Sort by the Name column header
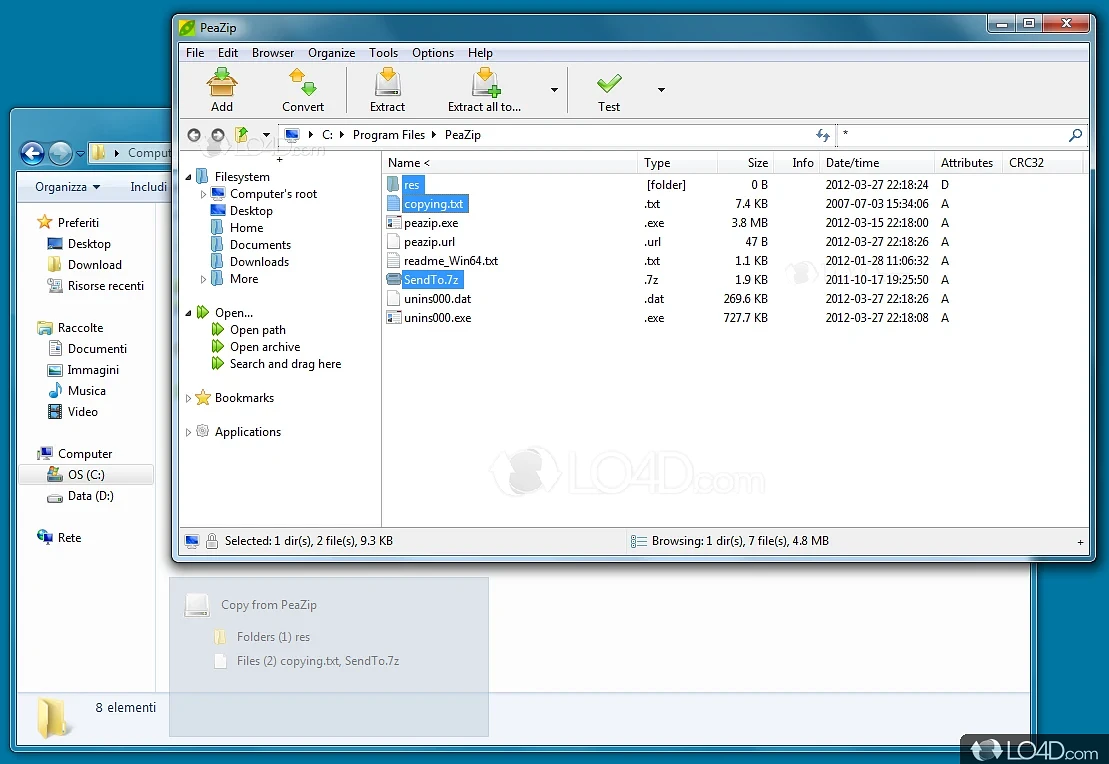The image size is (1109, 764). (x=509, y=163)
